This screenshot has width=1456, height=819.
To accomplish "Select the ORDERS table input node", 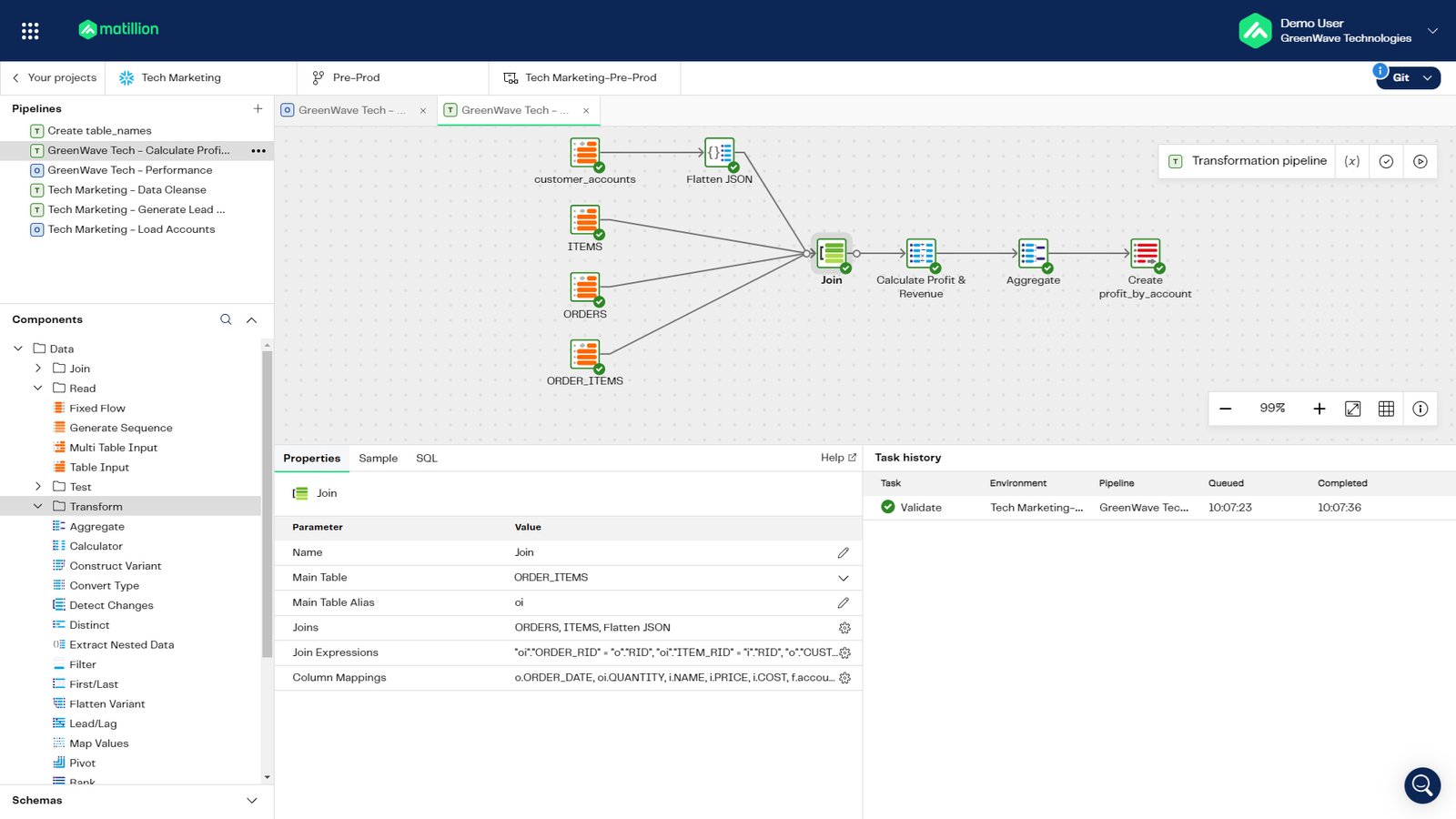I will click(585, 288).
